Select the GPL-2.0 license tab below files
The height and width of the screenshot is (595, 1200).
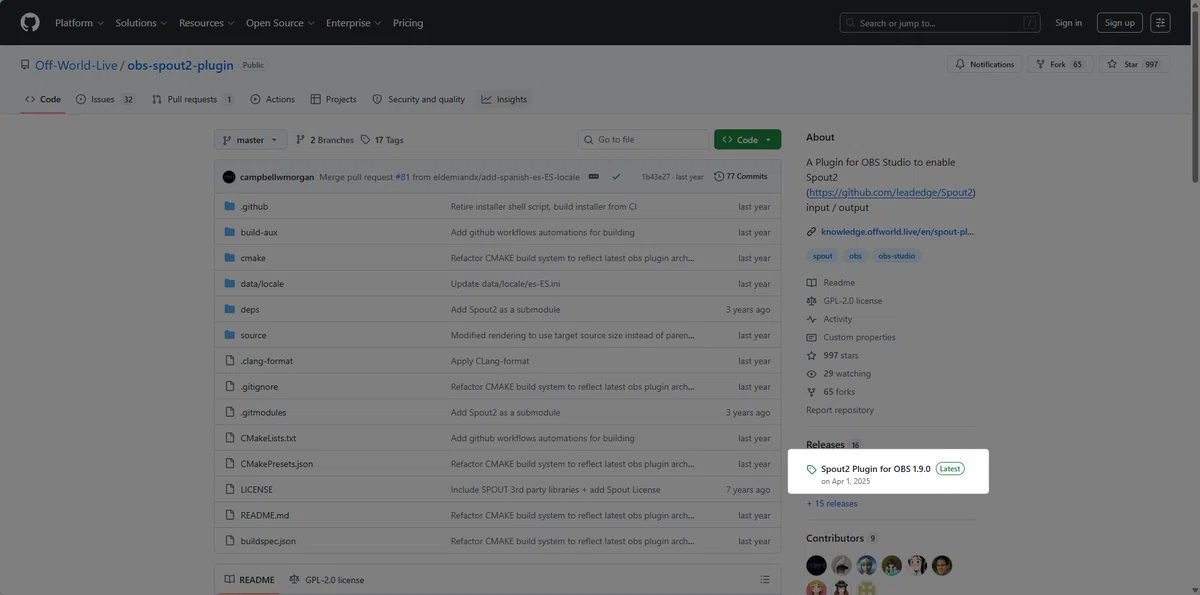327,580
